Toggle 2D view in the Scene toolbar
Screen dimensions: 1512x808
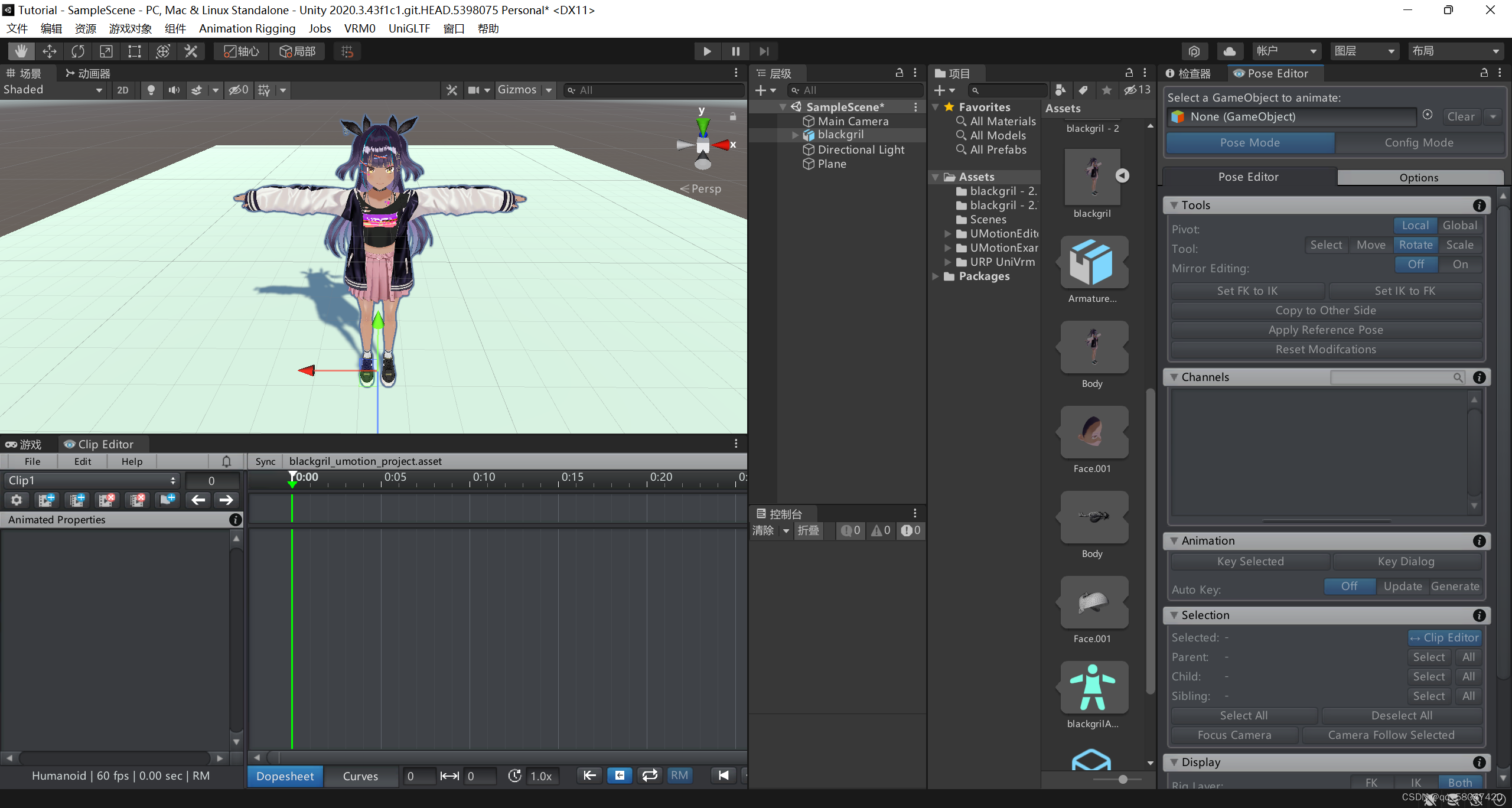click(x=123, y=90)
